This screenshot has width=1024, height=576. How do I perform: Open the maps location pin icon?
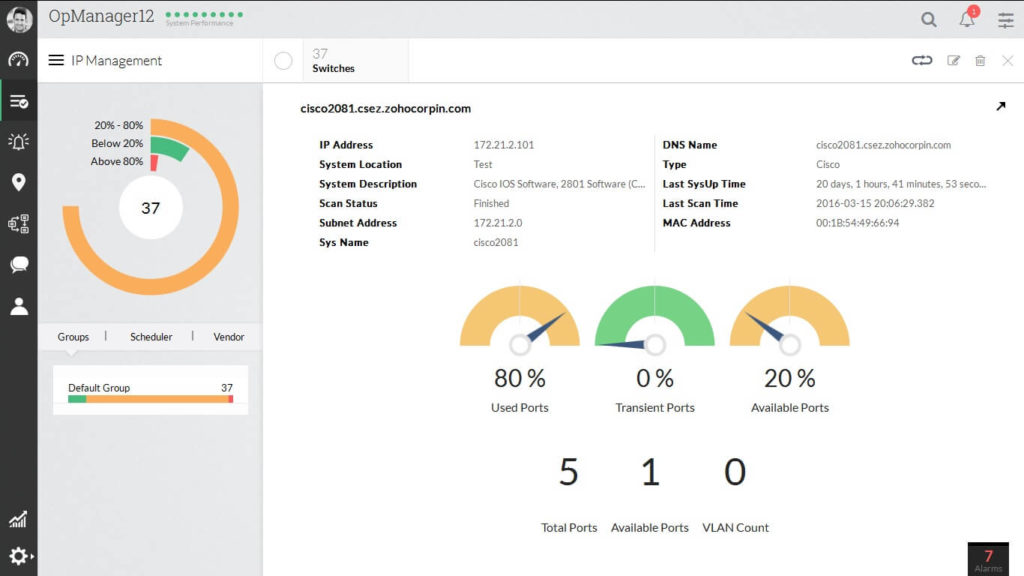(x=18, y=182)
